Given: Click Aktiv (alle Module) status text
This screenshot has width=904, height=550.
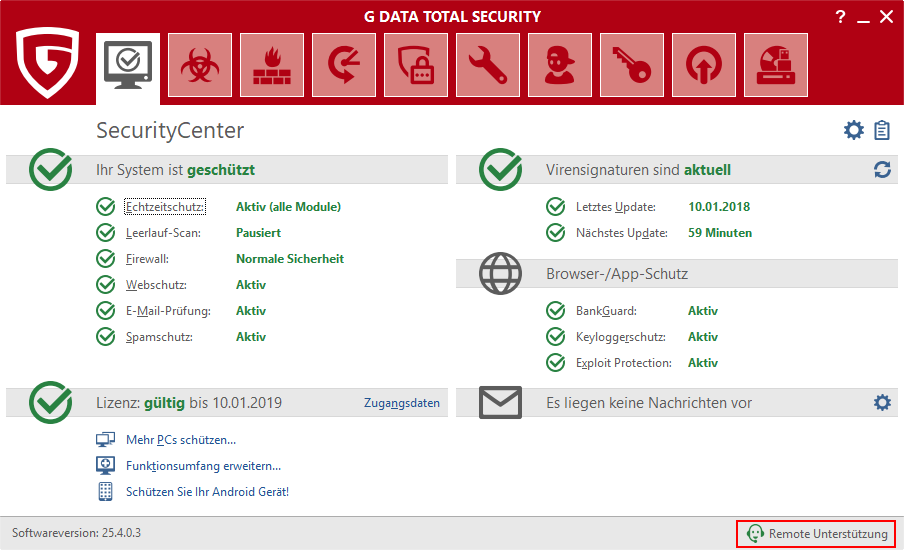Looking at the screenshot, I should tap(288, 207).
